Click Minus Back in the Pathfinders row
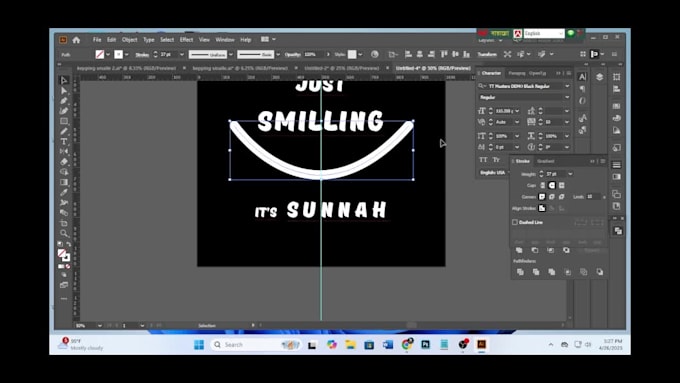The width and height of the screenshot is (680, 383). click(x=599, y=272)
